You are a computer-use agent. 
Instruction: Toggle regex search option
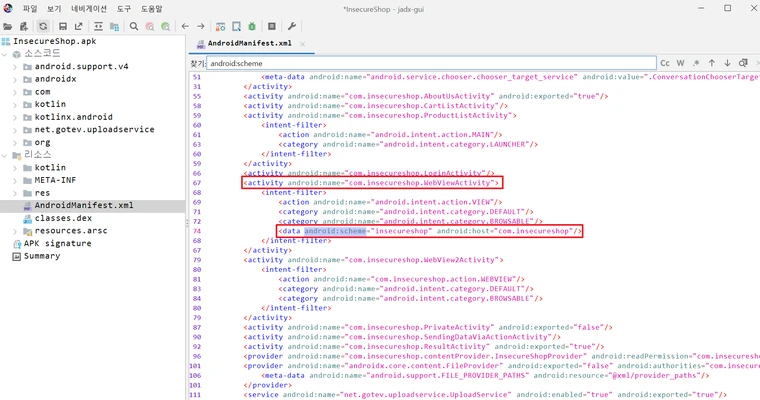click(x=696, y=63)
